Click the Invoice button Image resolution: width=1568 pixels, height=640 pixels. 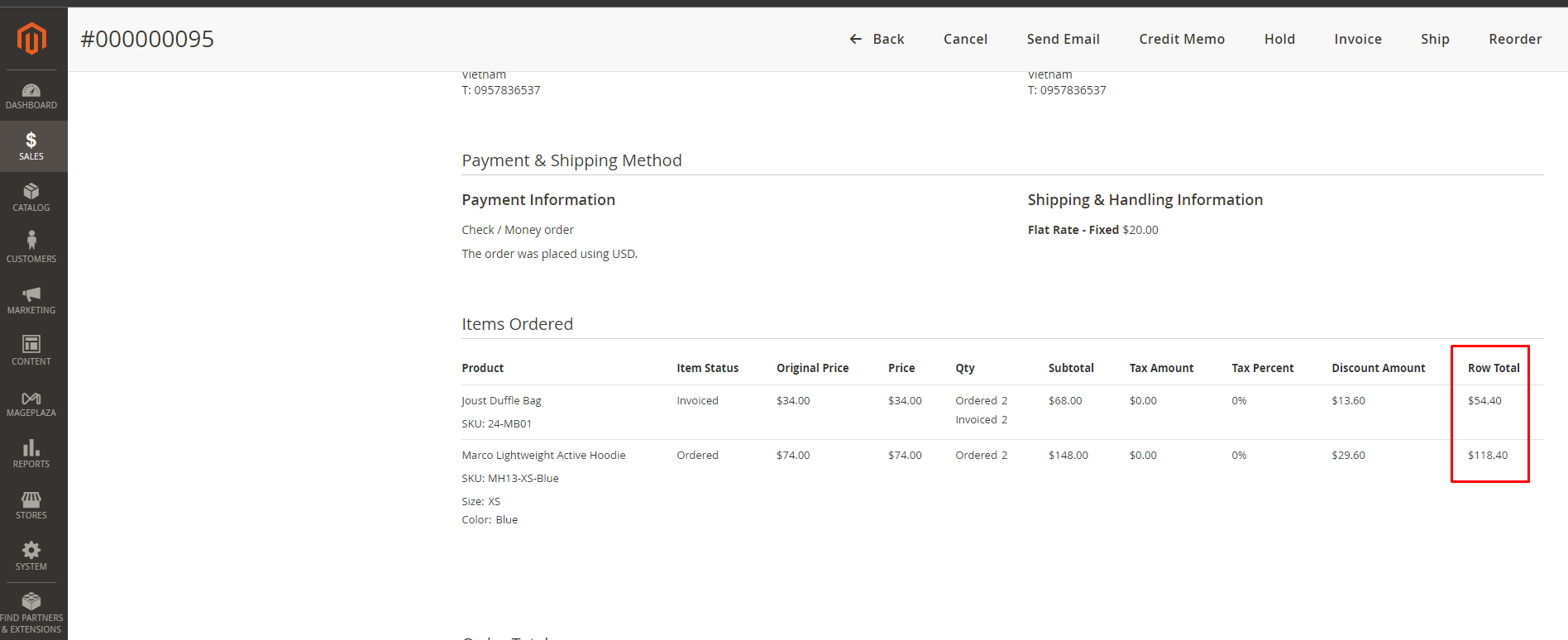1357,39
